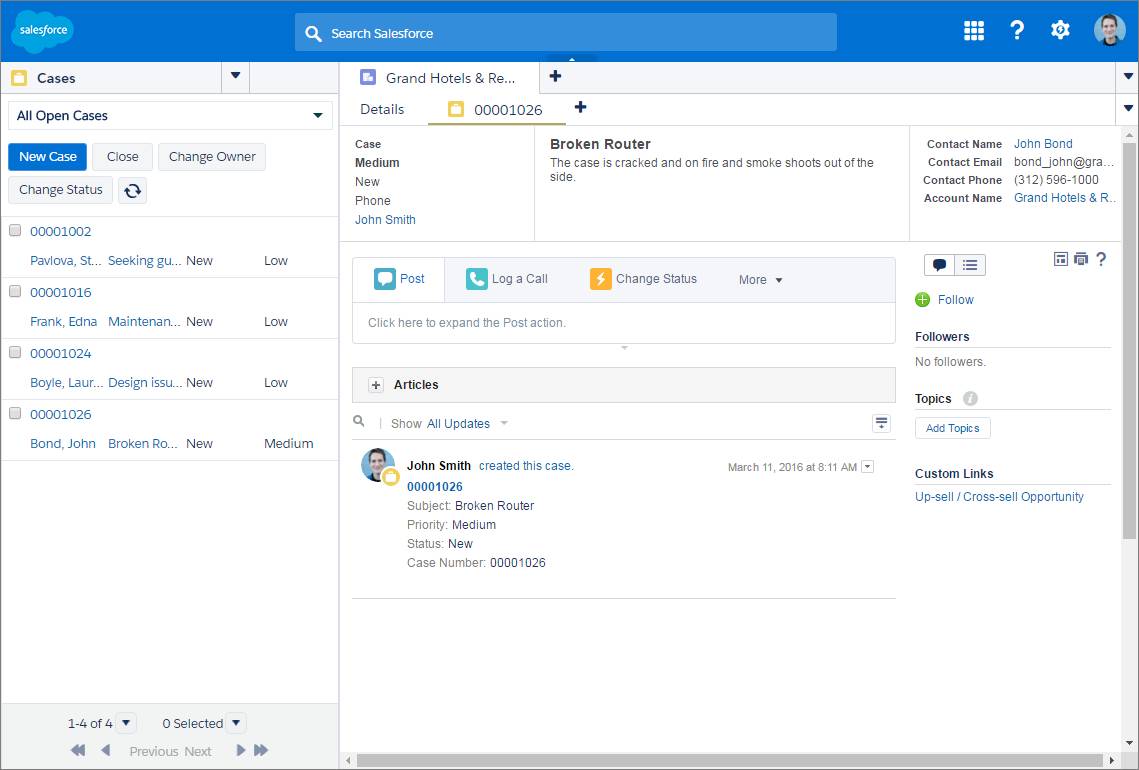Open case 00001024 link
This screenshot has height=770, width=1139.
(x=61, y=353)
